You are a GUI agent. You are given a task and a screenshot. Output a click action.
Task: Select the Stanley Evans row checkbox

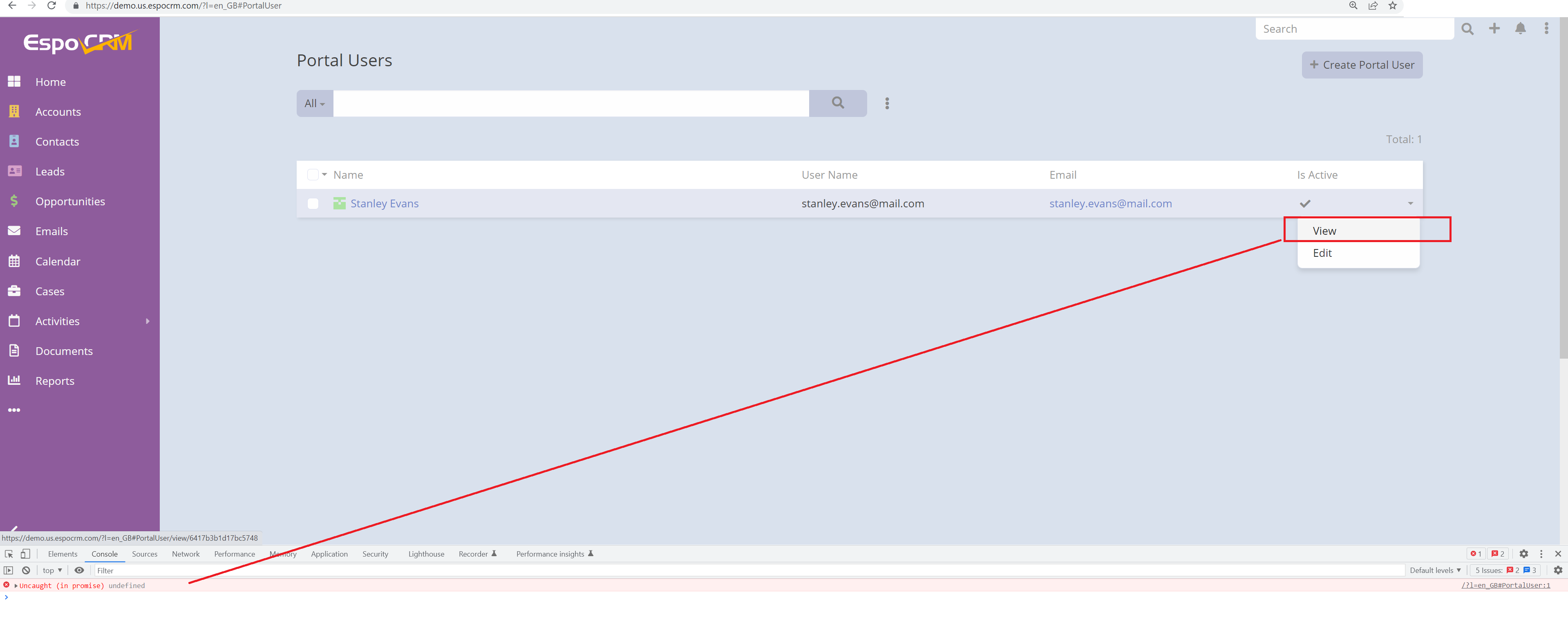point(313,203)
